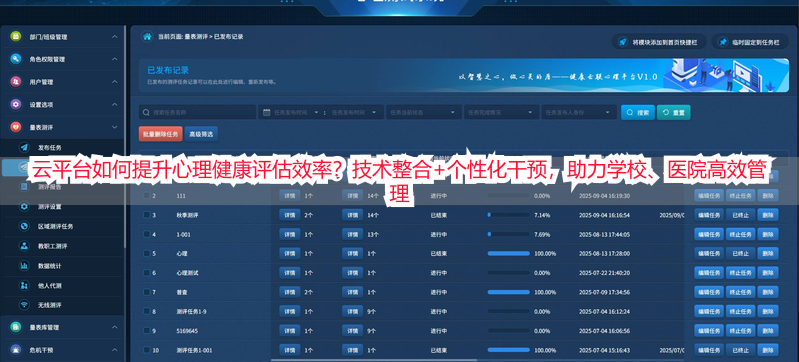The image size is (799, 362).
Task: Click the home icon in breadcrumb
Action: [147, 37]
